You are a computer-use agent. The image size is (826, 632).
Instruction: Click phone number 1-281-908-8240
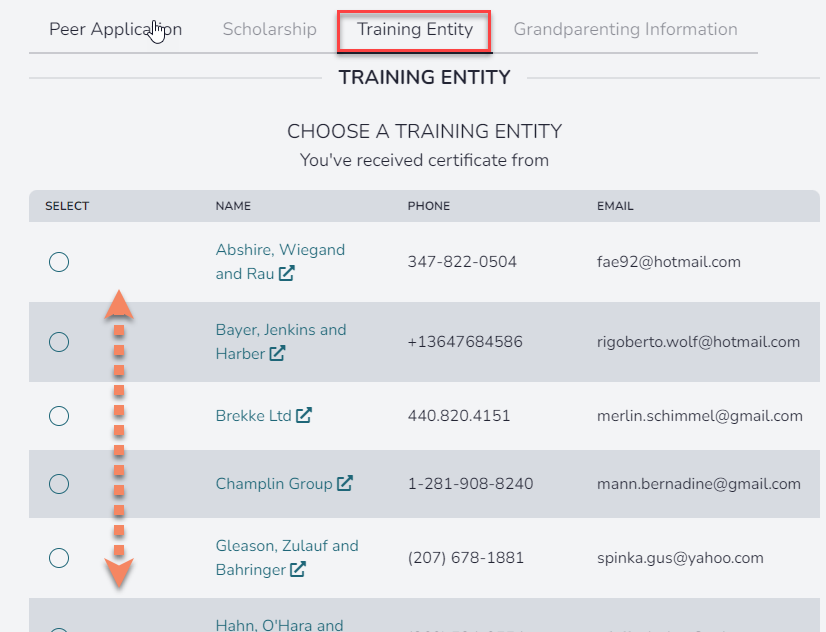[470, 483]
